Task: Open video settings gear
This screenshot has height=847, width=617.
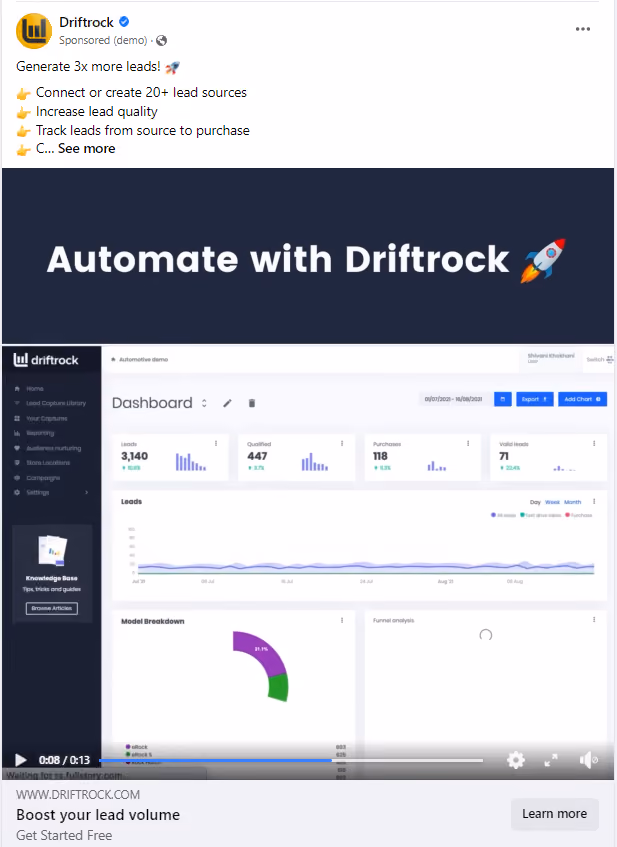Action: tap(516, 760)
